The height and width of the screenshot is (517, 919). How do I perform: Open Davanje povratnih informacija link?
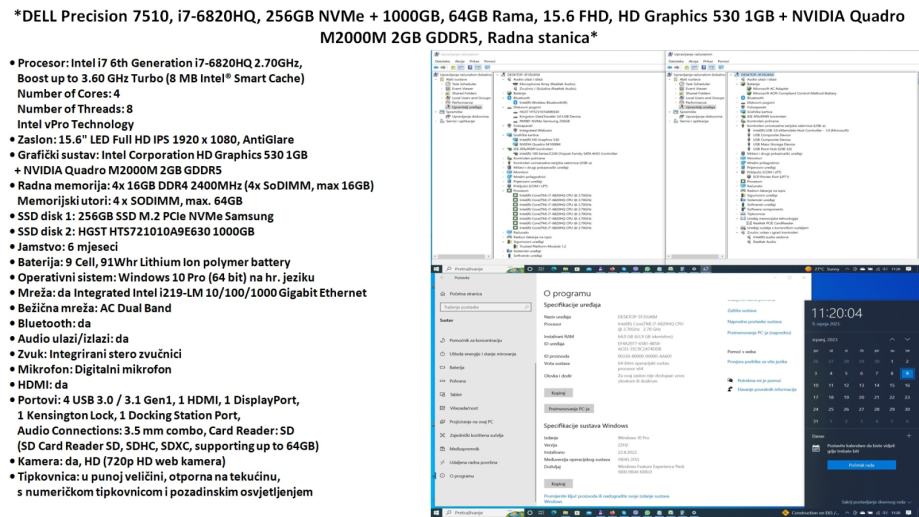[x=767, y=389]
